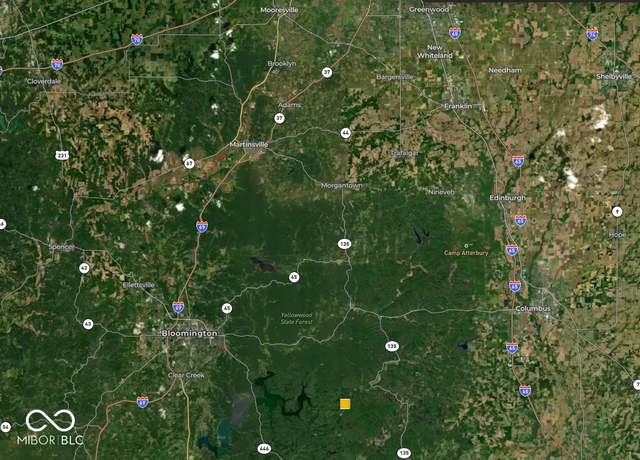Click the Martinsville town label
Viewport: 640px width, 460px height.
pyautogui.click(x=249, y=144)
